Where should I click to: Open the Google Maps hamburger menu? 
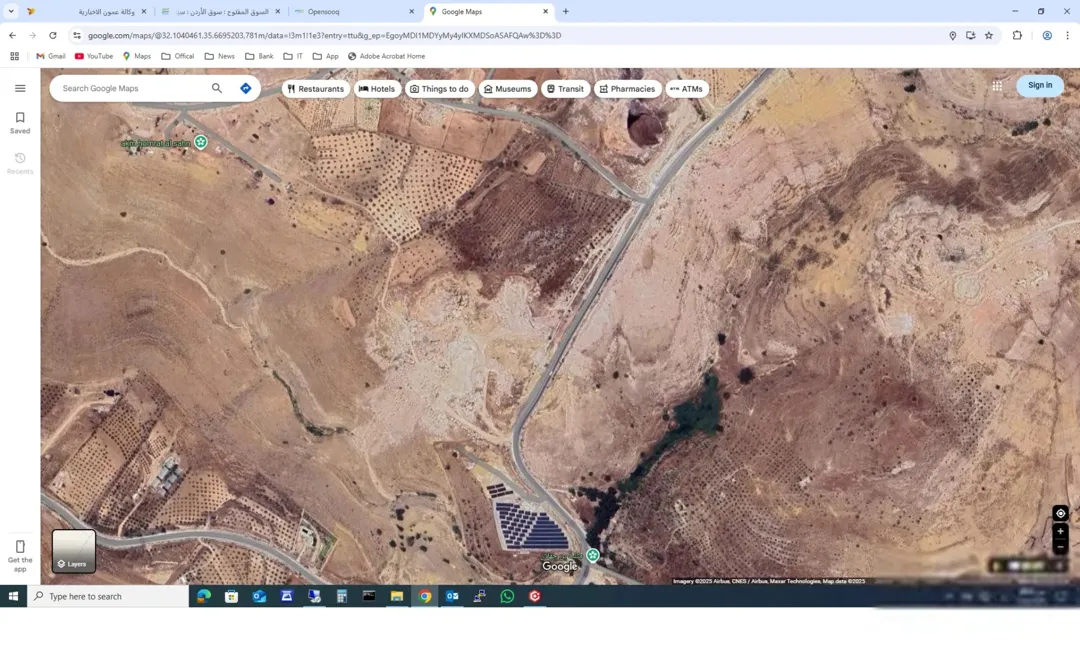coord(20,88)
